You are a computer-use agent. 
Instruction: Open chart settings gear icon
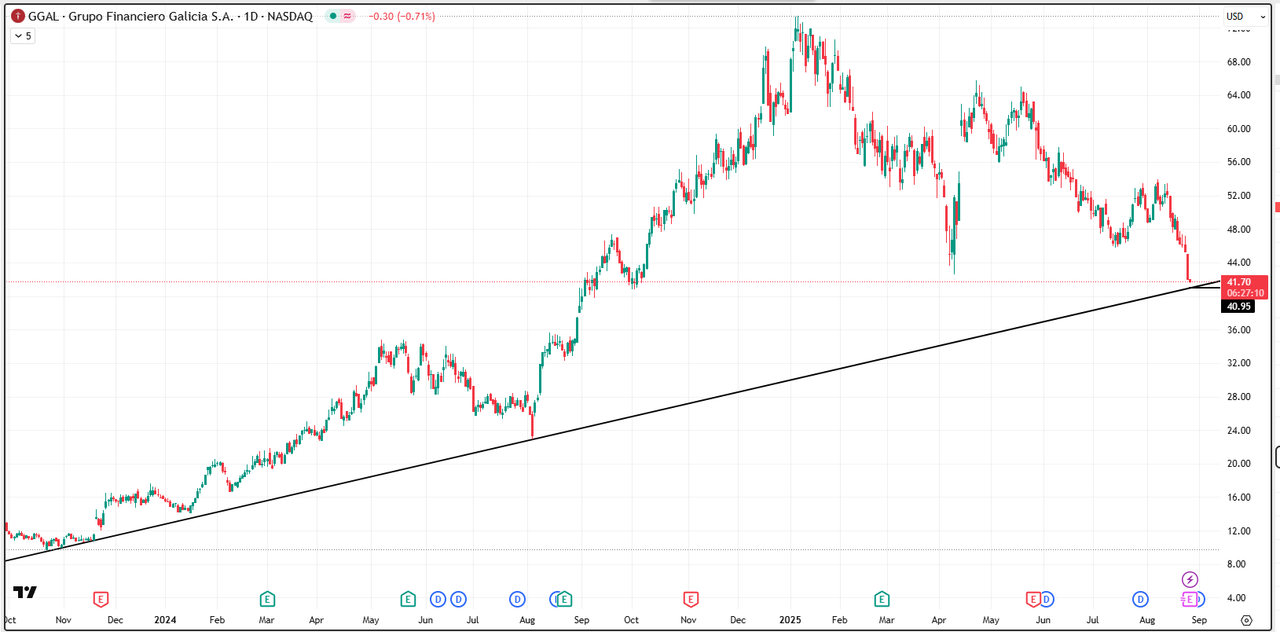click(1246, 620)
